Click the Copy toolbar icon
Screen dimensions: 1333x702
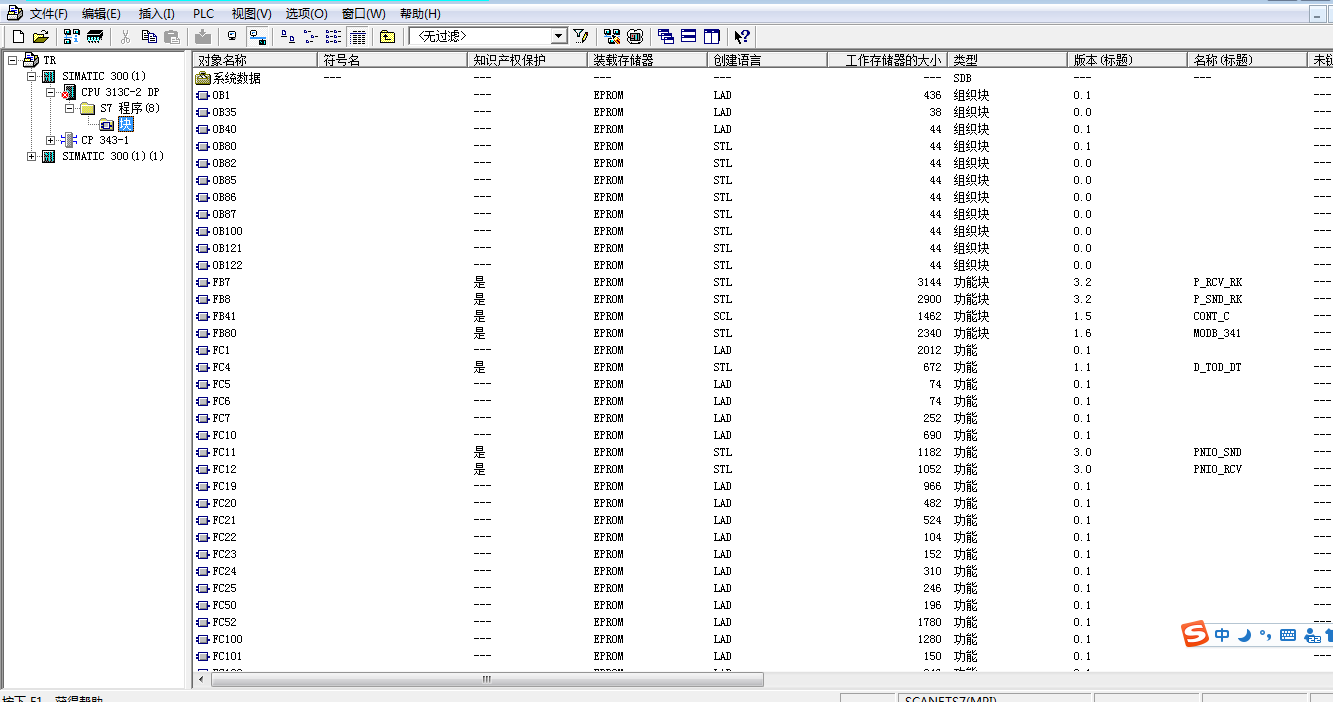point(149,36)
